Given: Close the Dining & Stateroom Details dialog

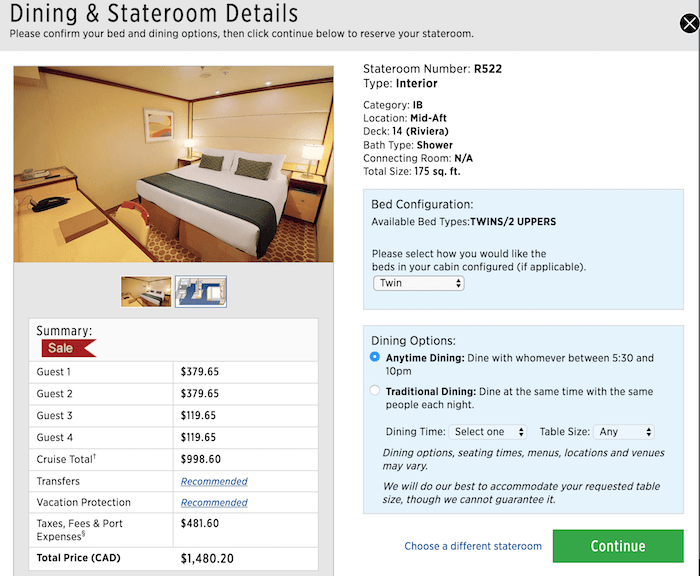Looking at the screenshot, I should [x=688, y=22].
